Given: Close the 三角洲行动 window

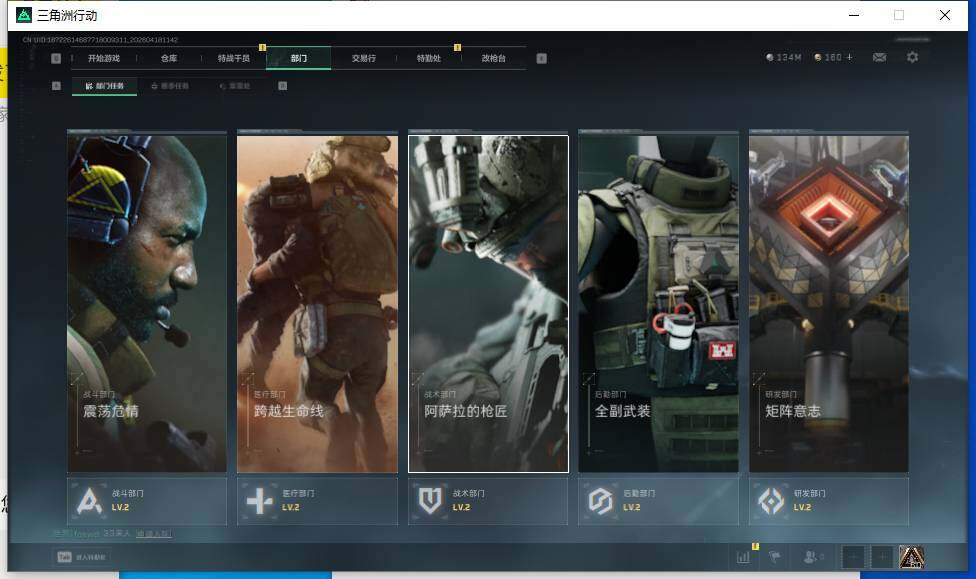Looking at the screenshot, I should 945,15.
